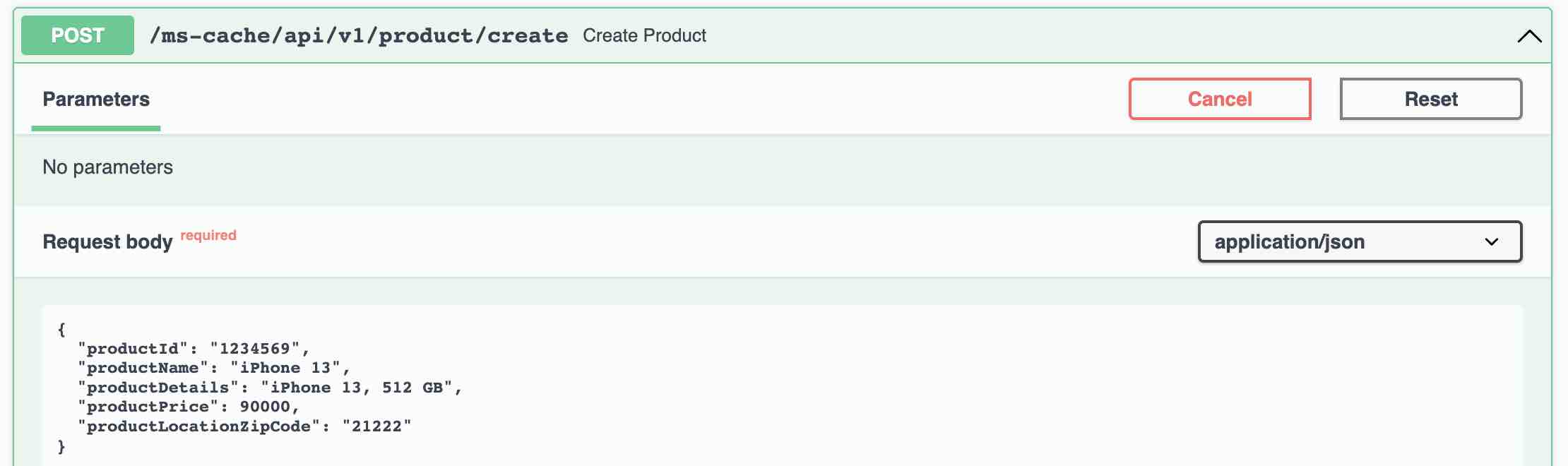Viewport: 1568px width, 466px height.
Task: Place cursor on productName iPhone 13 line
Action: coord(214,368)
